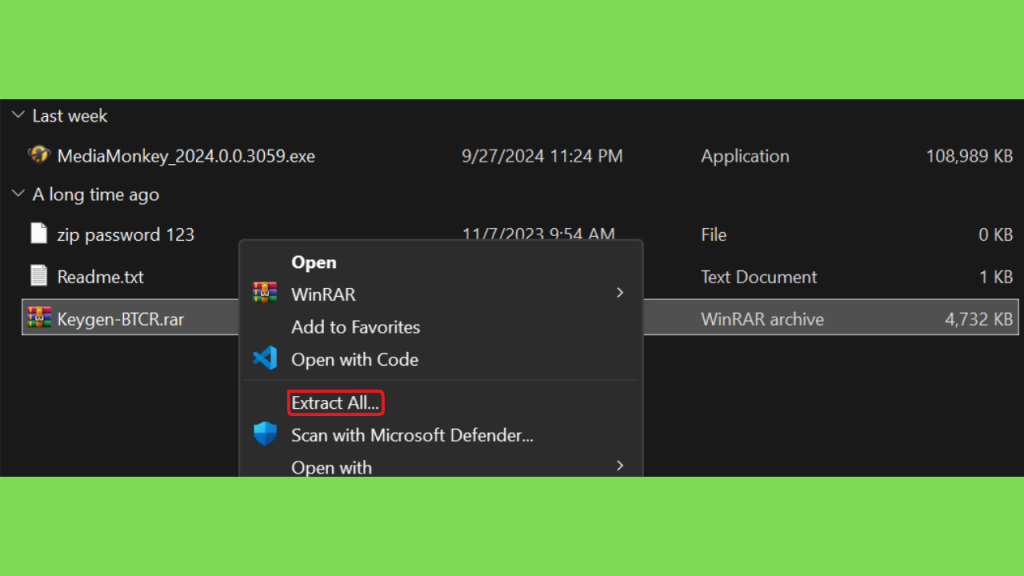This screenshot has width=1024, height=576.
Task: Click the A long time ago label
Action: [x=95, y=195]
